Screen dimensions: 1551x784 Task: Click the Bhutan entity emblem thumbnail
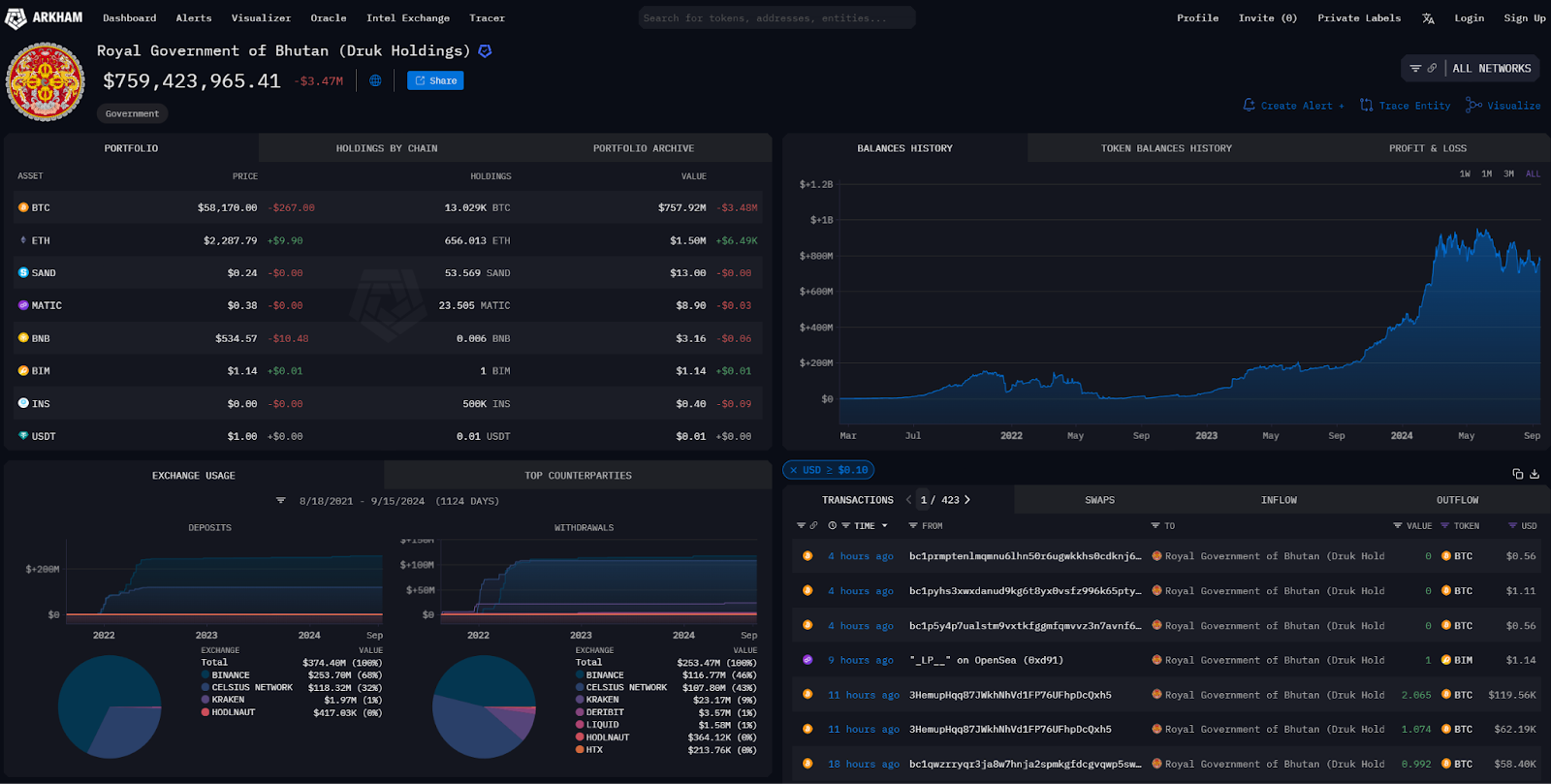tap(45, 81)
